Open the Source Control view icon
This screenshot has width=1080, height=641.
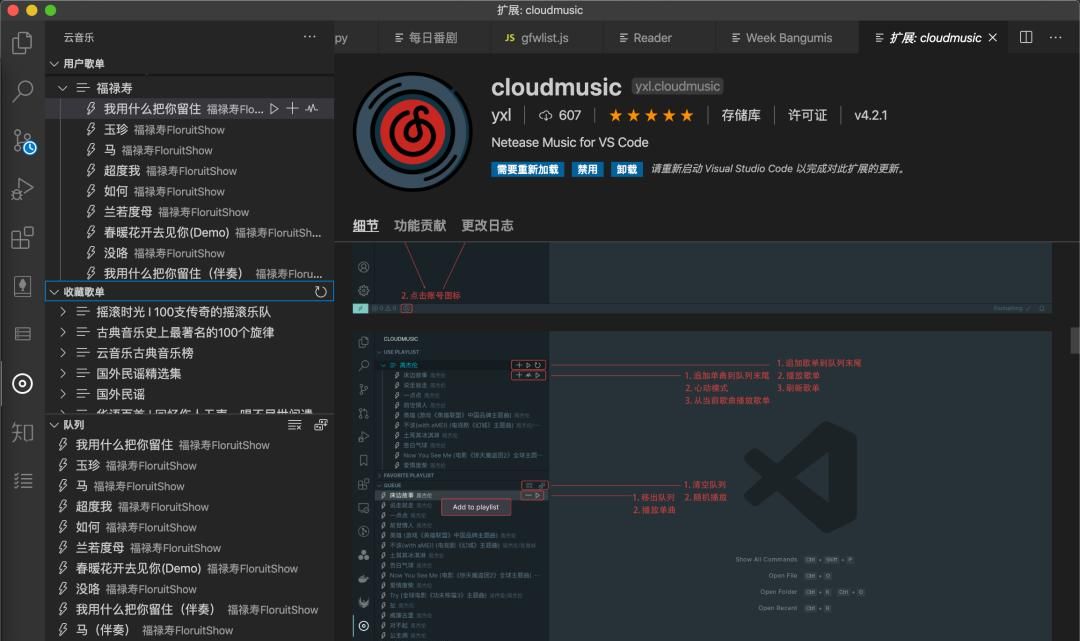click(23, 141)
